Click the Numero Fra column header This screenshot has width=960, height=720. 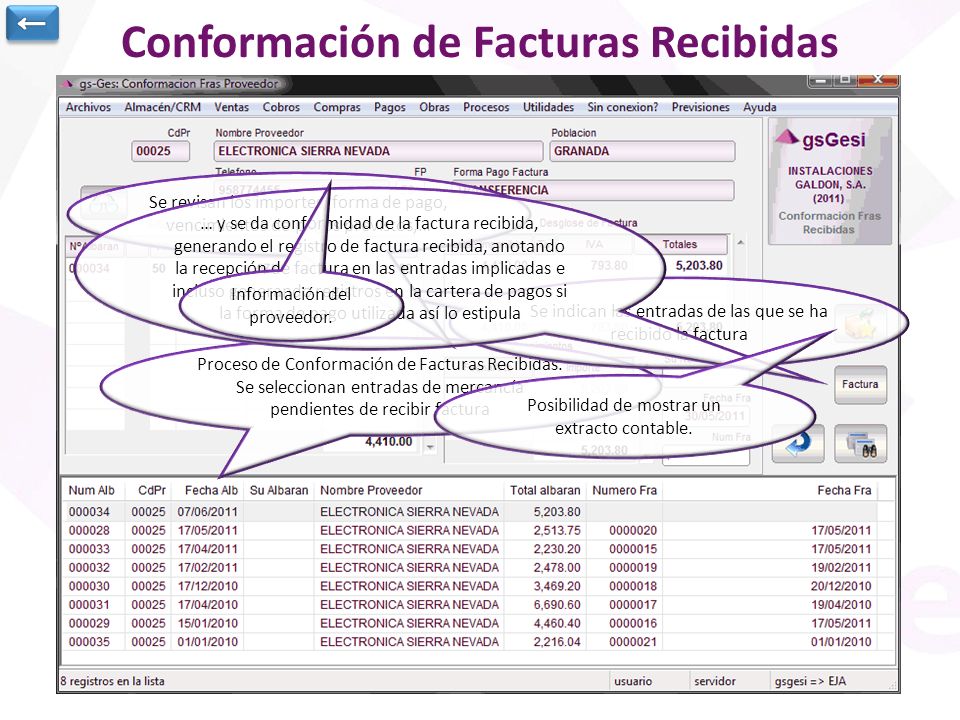624,490
